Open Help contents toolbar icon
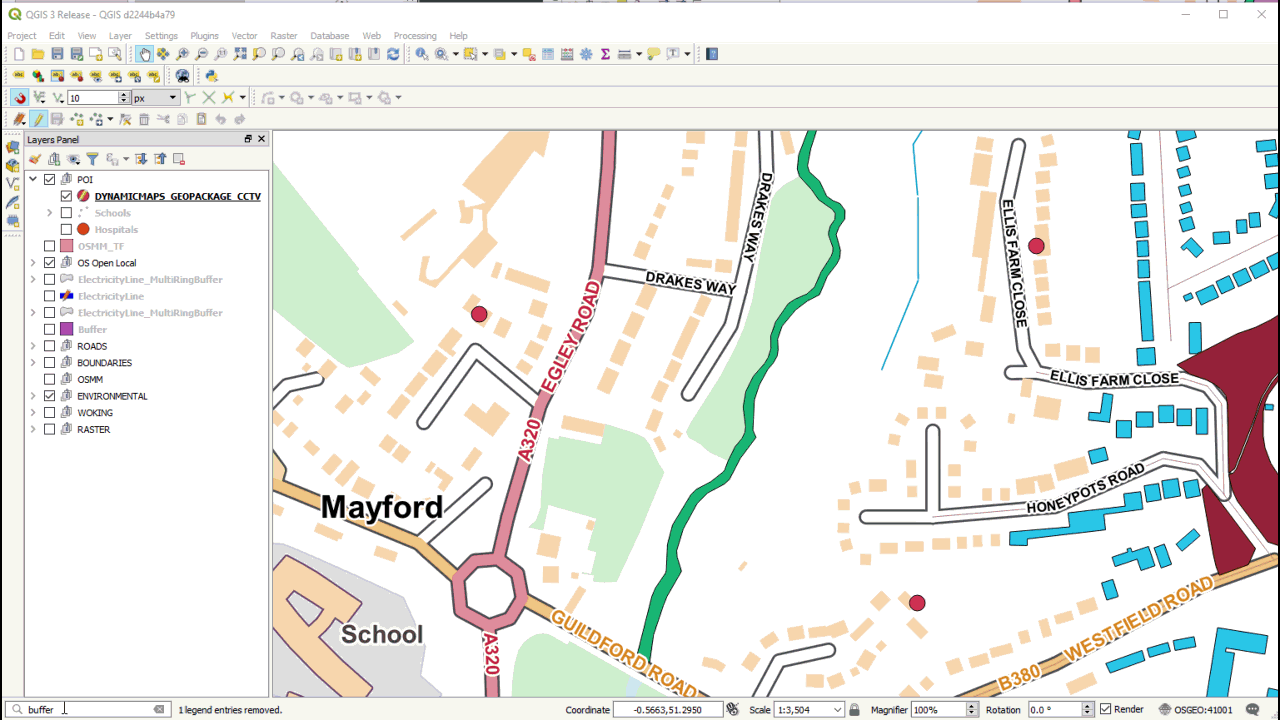The image size is (1280, 720). [712, 54]
